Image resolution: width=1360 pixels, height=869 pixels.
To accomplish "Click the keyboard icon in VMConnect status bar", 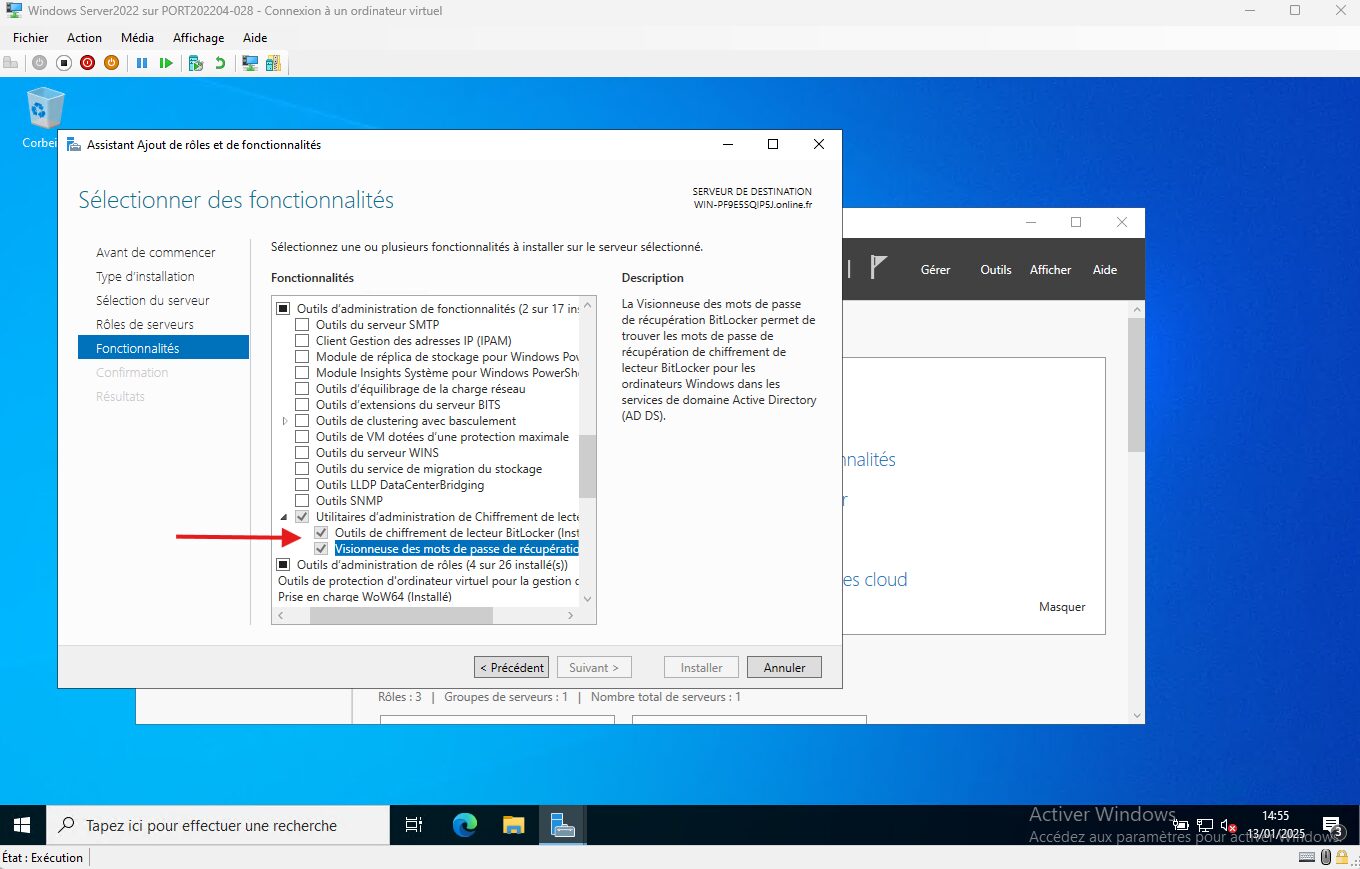I will [x=1307, y=857].
